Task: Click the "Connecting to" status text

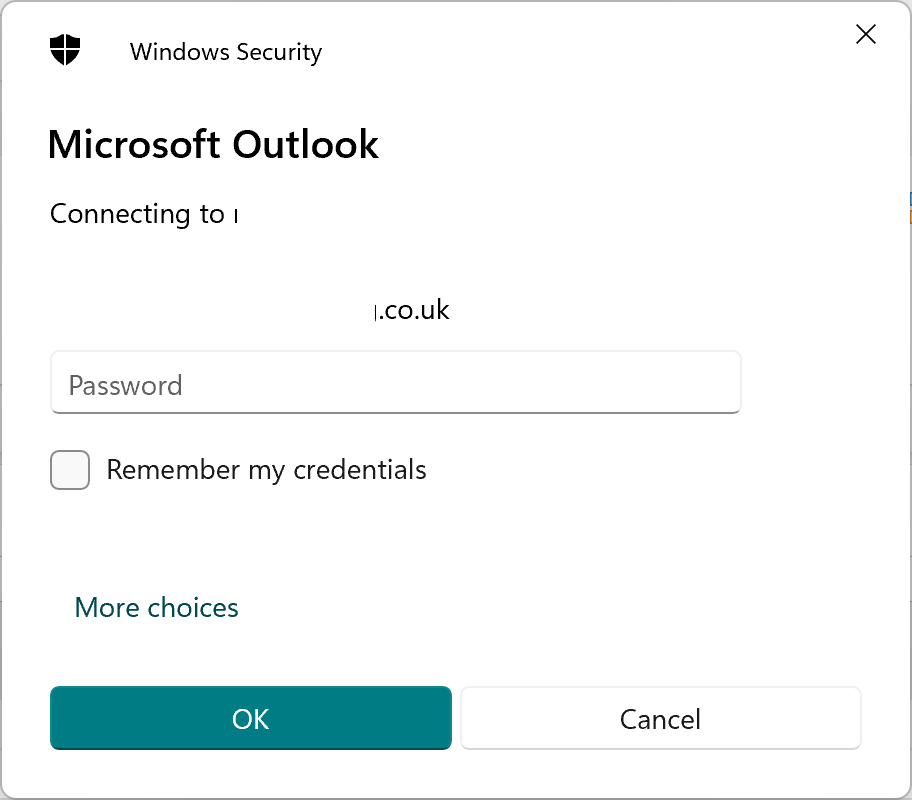Action: pyautogui.click(x=137, y=214)
